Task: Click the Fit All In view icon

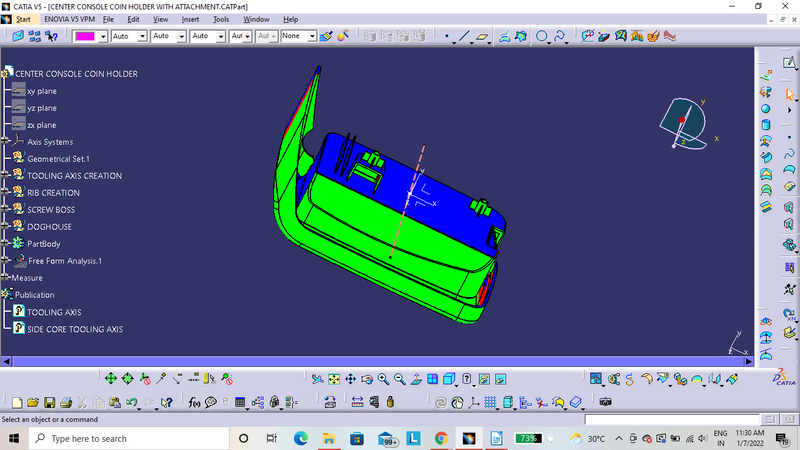Action: tap(334, 379)
